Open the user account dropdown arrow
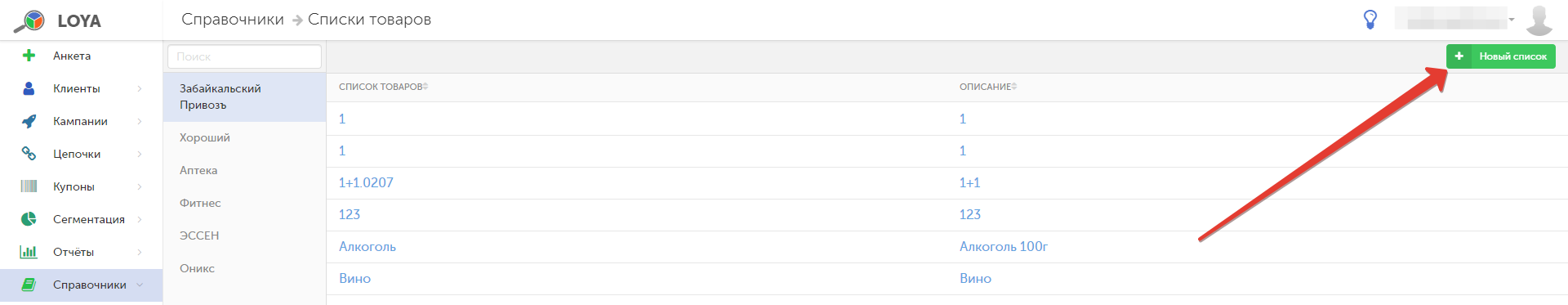Viewport: 1568px width, 305px height. 1512,20
